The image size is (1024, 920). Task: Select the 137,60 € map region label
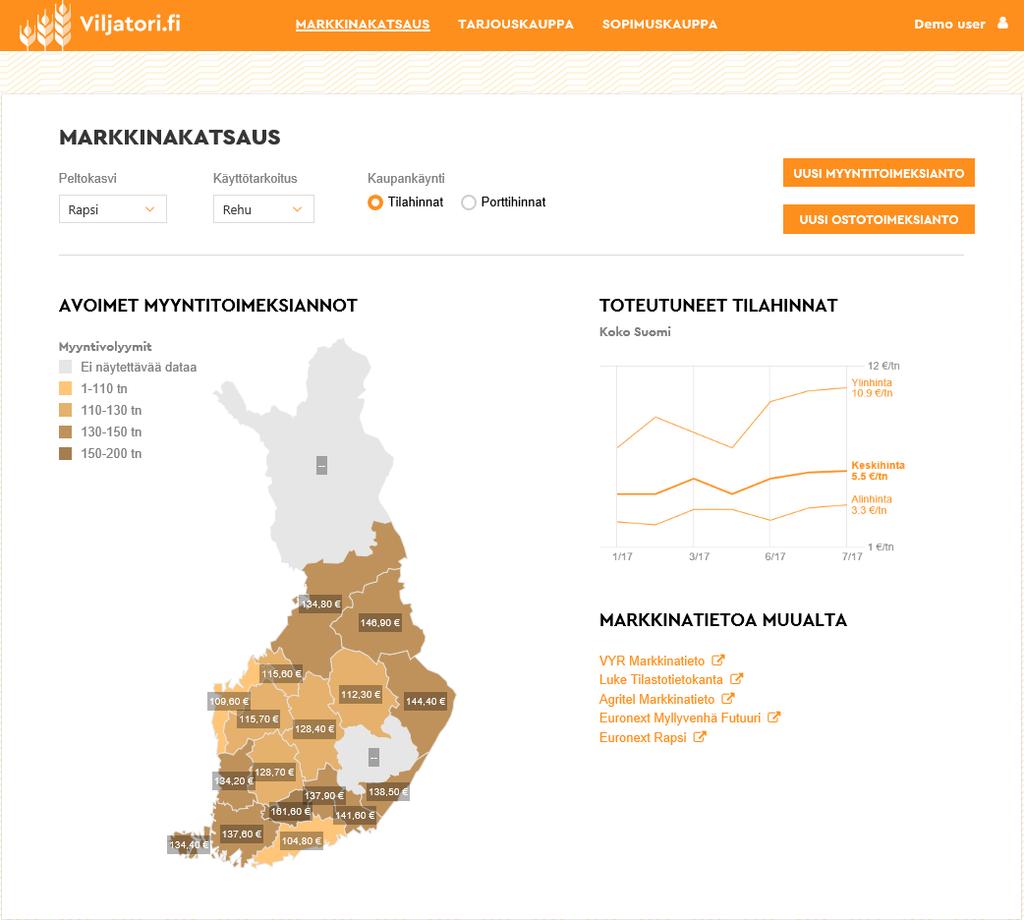click(242, 833)
